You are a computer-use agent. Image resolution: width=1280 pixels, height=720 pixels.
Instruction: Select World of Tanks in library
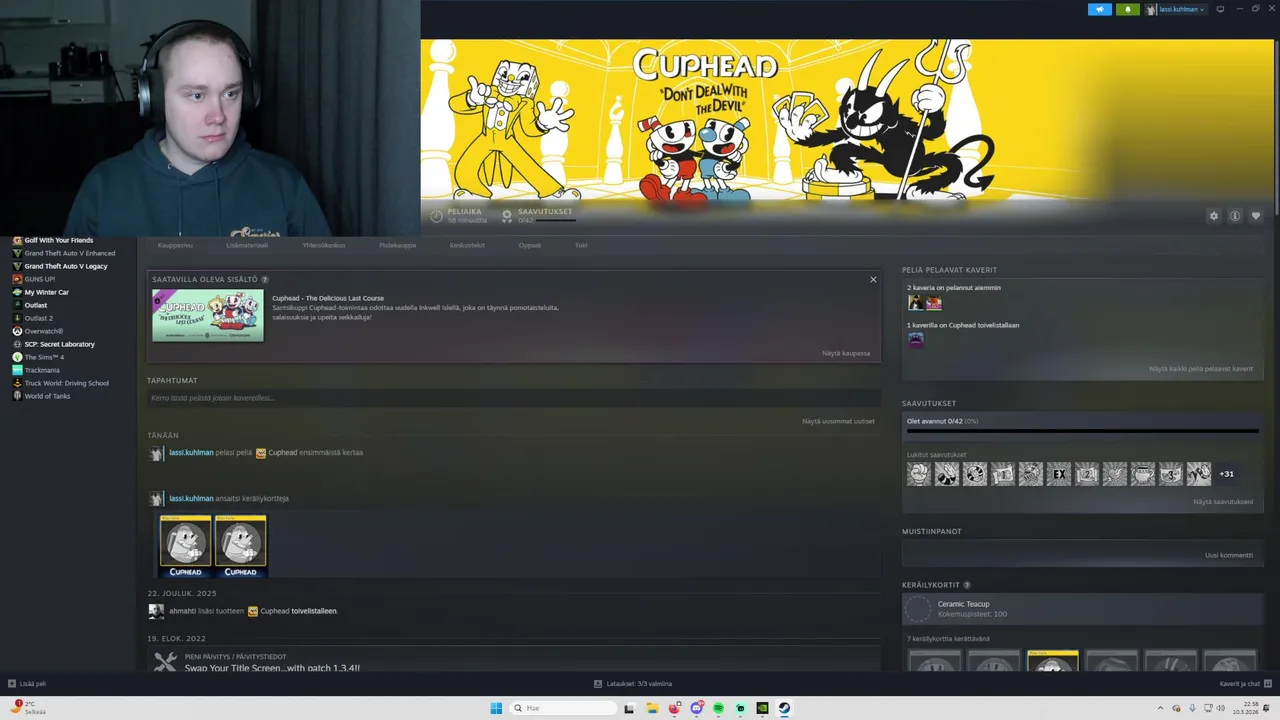coord(41,396)
